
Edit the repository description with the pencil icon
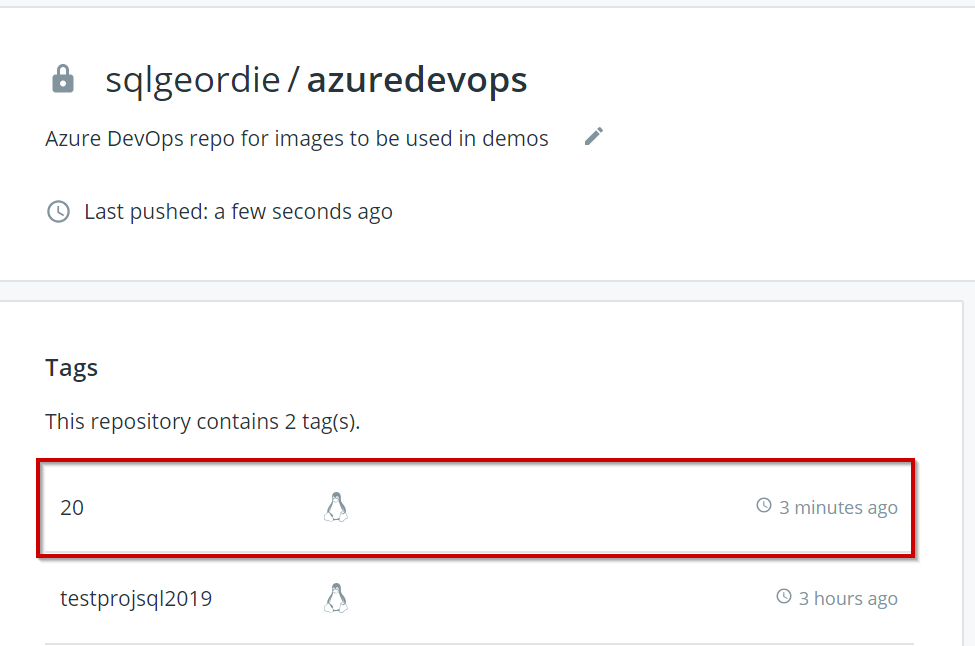594,137
